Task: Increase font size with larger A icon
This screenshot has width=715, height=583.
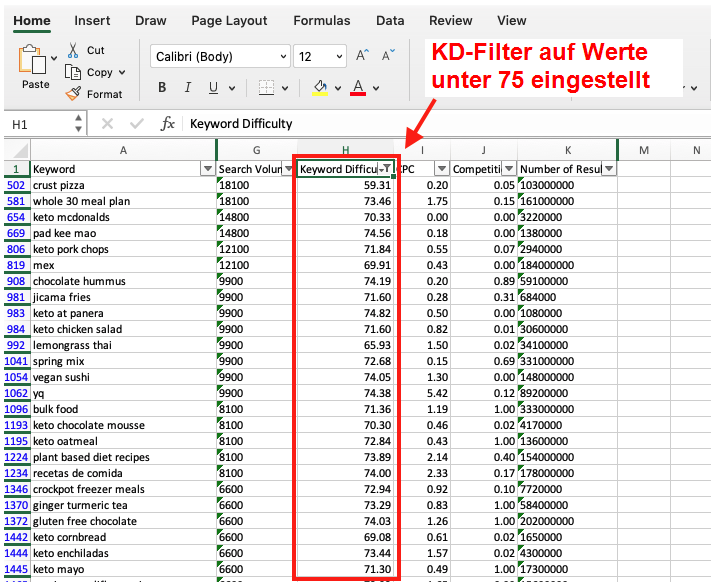Action: click(363, 56)
